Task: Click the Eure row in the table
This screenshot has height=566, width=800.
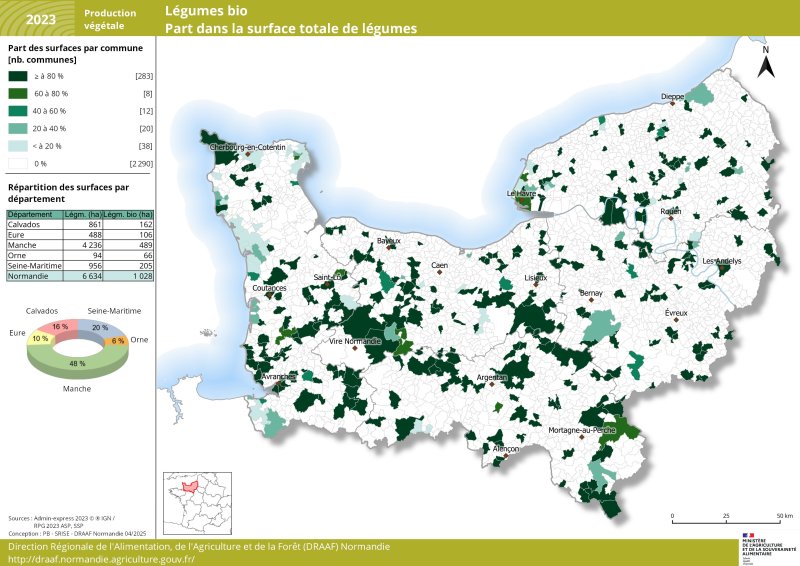Action: pyautogui.click(x=80, y=235)
